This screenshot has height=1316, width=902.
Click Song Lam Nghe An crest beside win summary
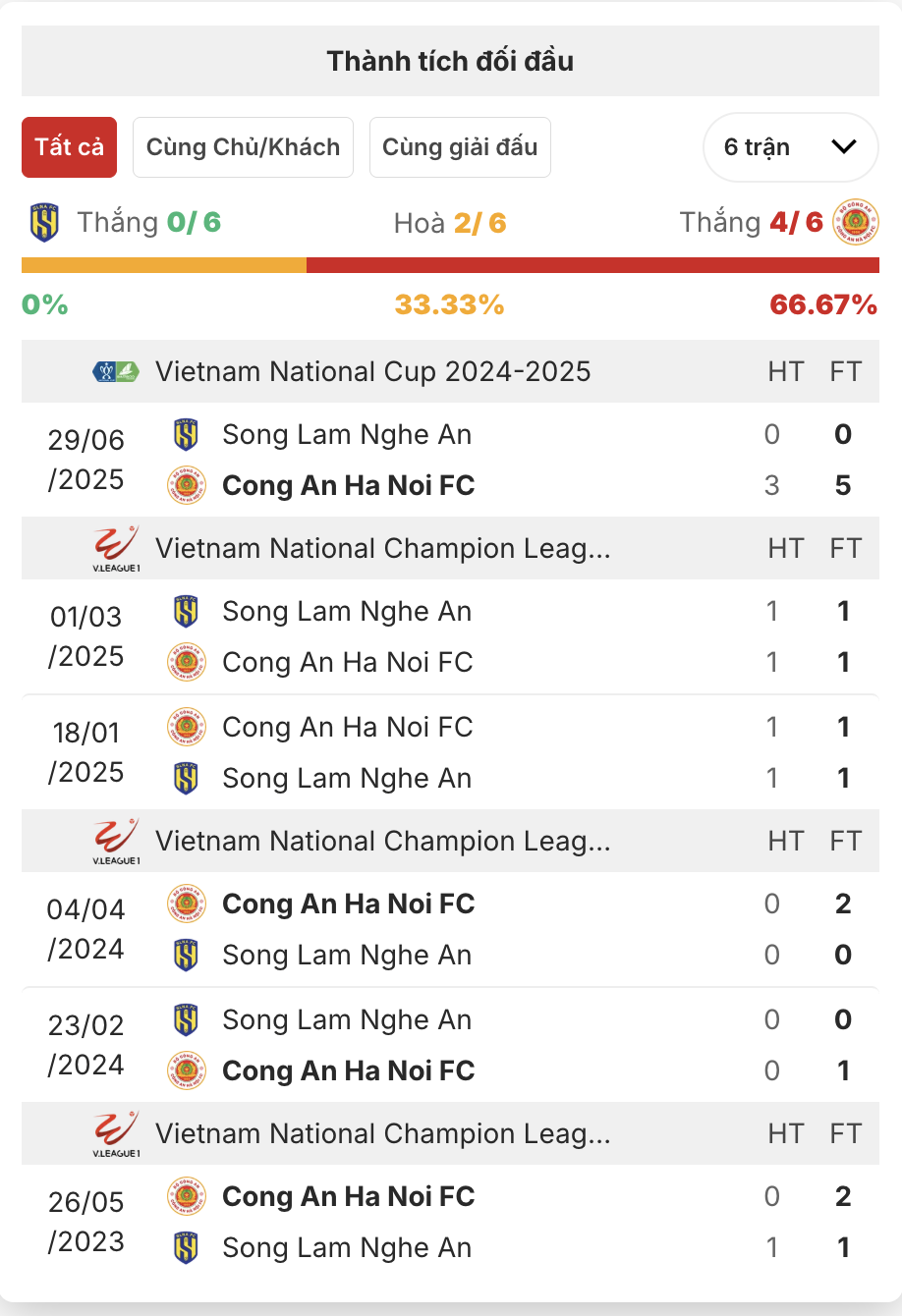[x=44, y=223]
